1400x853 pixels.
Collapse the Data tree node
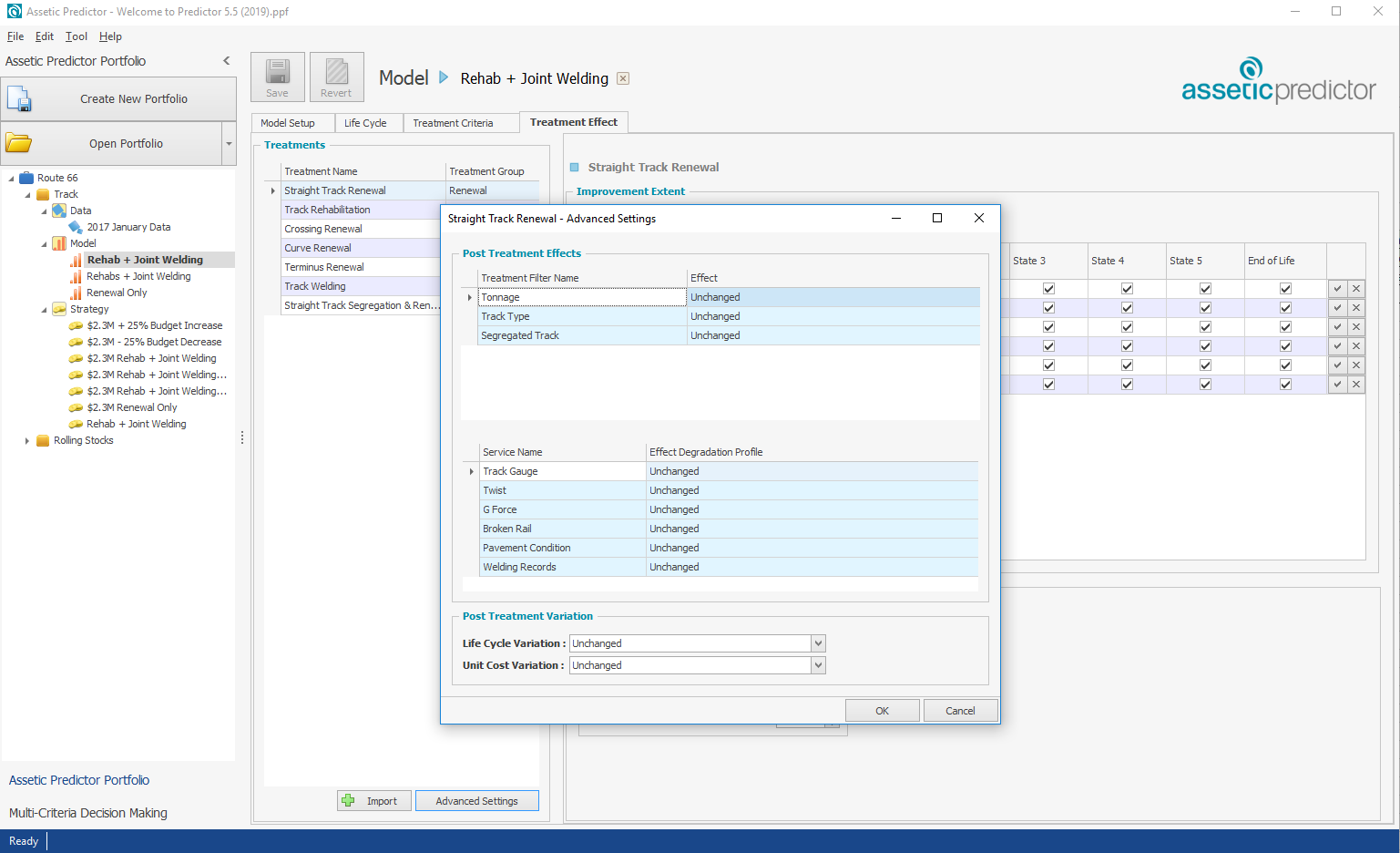44,211
